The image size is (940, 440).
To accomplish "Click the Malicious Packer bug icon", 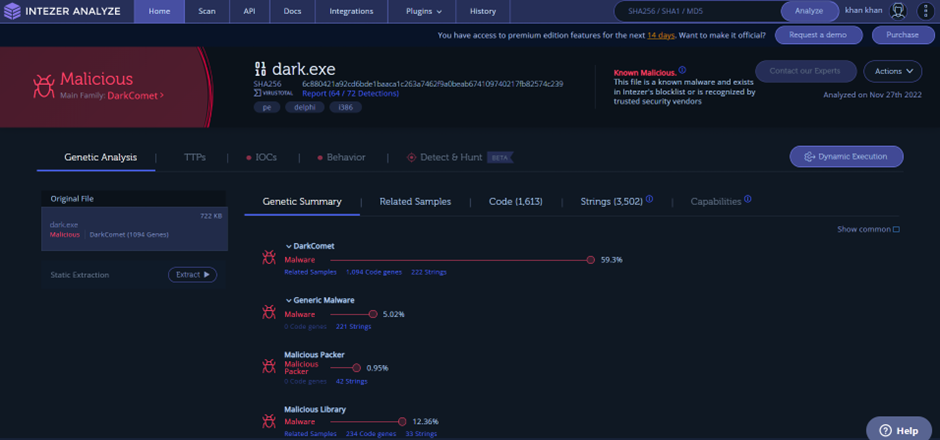I will (269, 366).
